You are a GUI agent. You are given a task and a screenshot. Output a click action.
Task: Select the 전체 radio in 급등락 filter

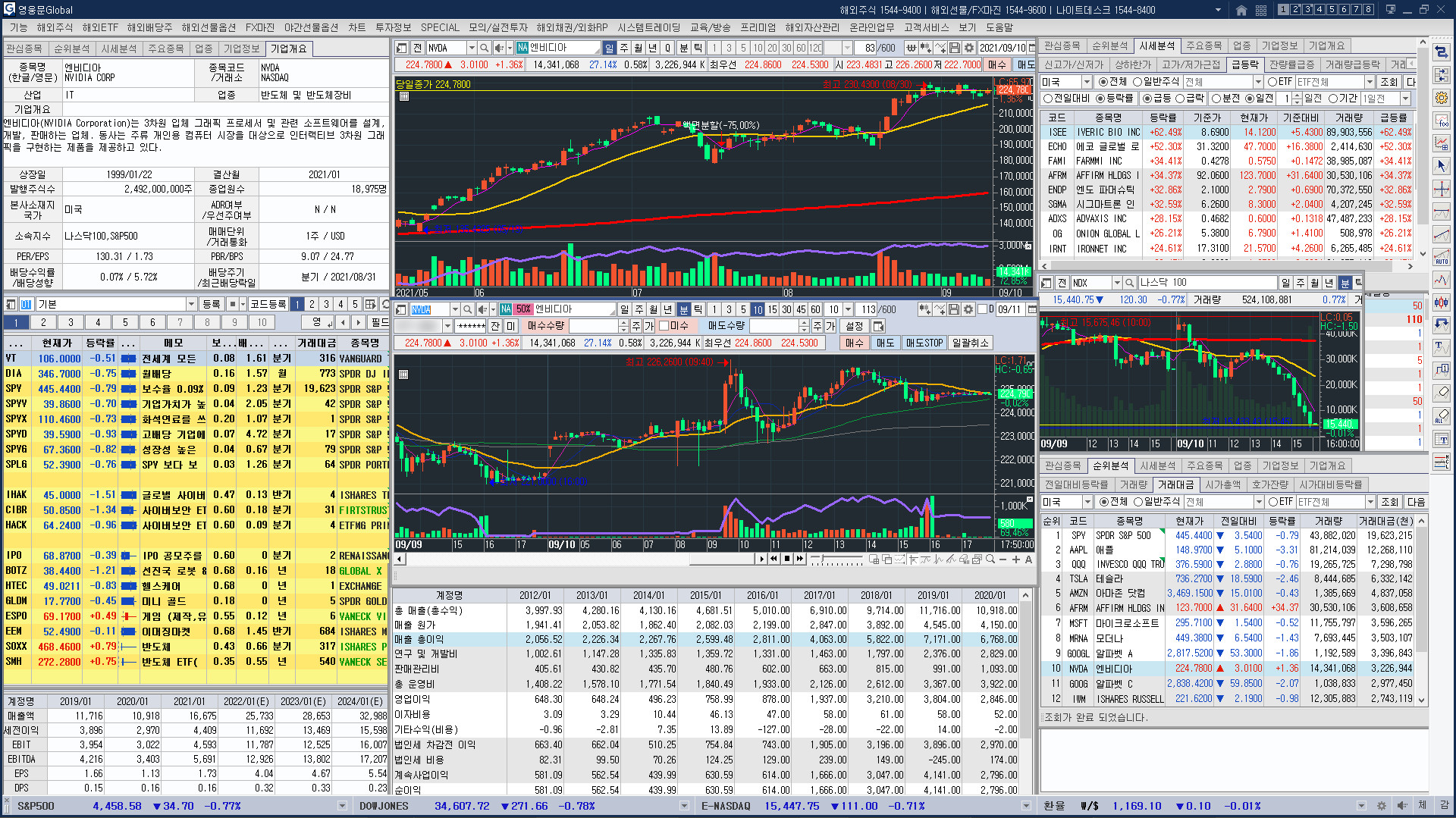click(x=1103, y=82)
